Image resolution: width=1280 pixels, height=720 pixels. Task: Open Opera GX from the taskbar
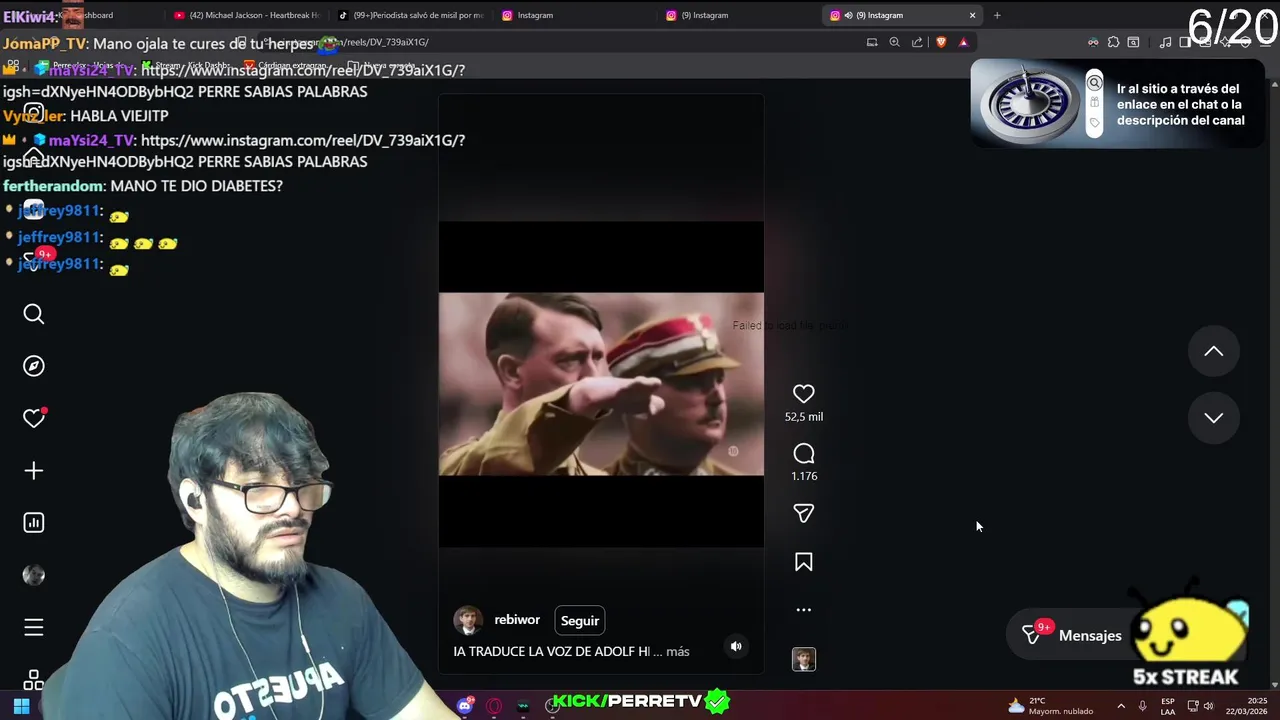coord(493,706)
